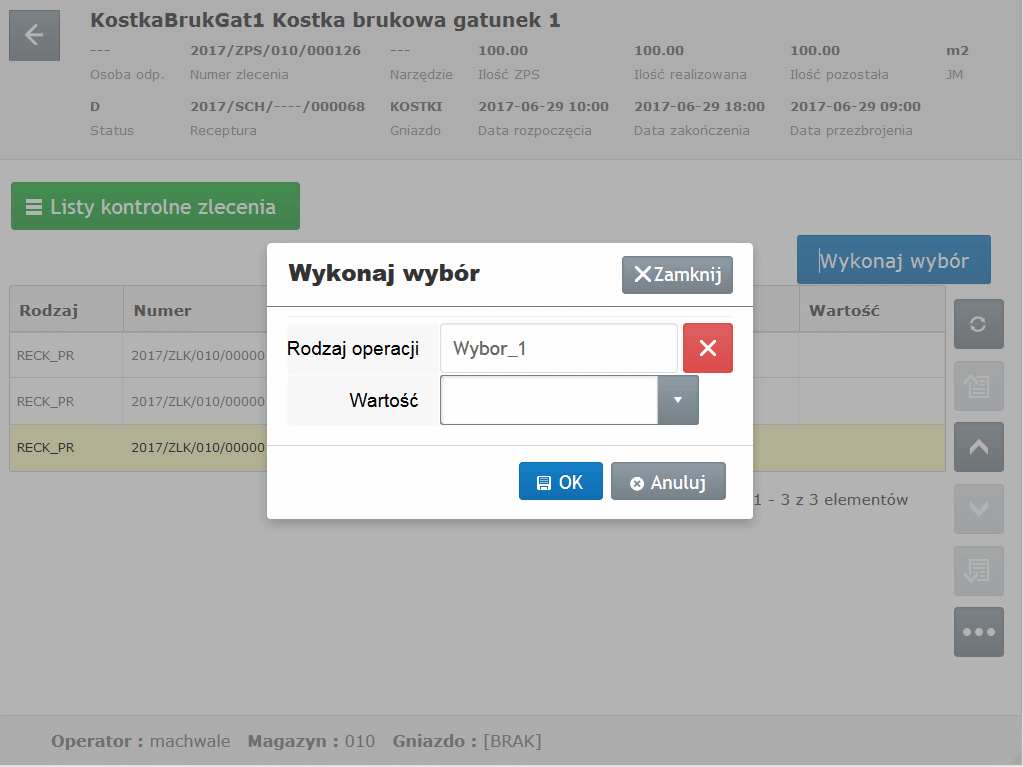1023x767 pixels.
Task: Sort by Rodzaj column header
Action: pos(66,310)
